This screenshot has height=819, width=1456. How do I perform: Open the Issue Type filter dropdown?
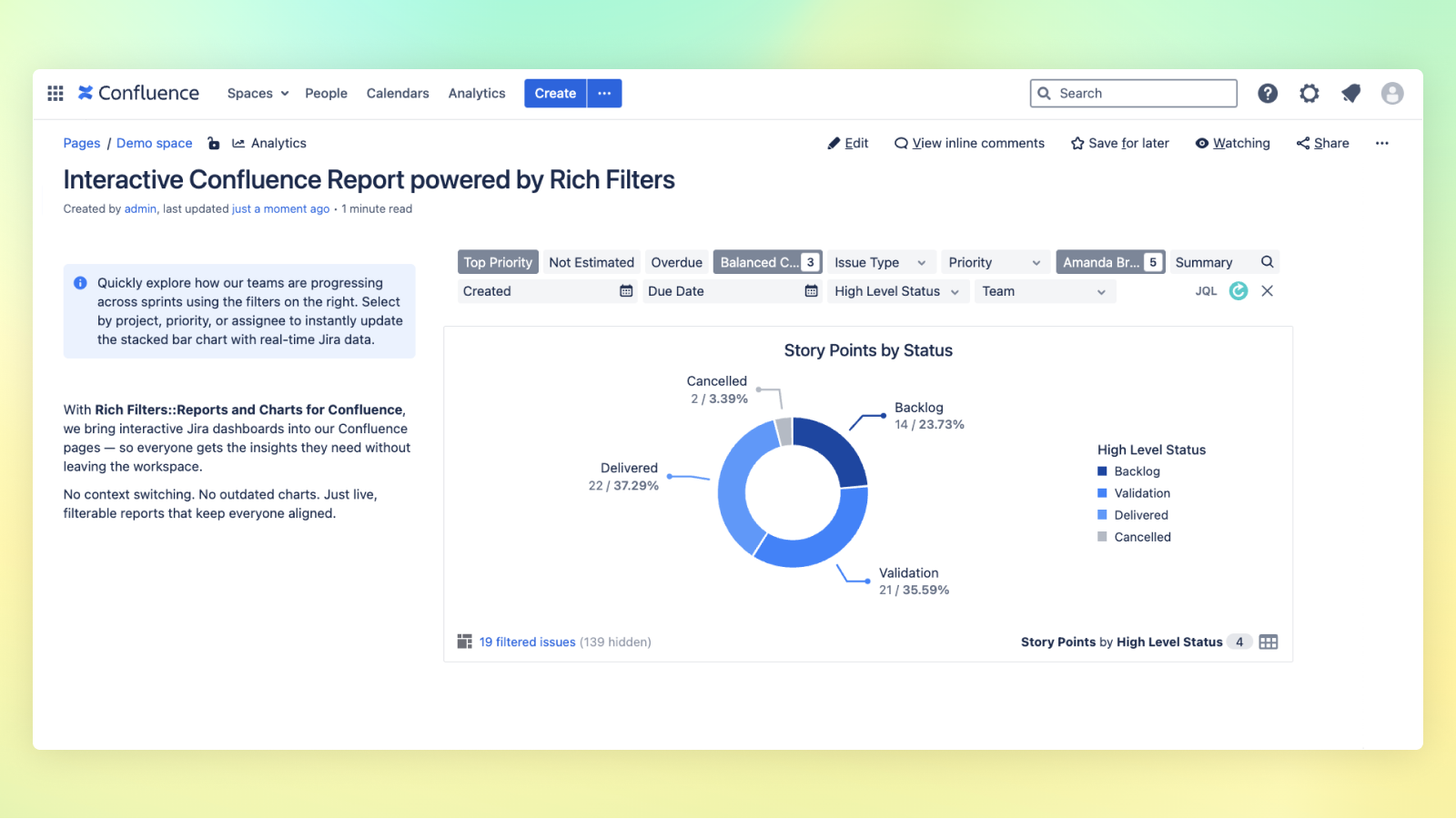click(x=881, y=262)
